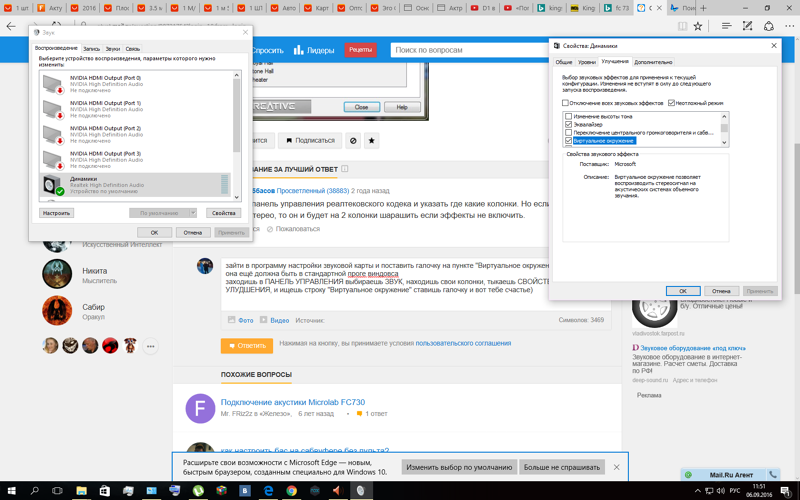The height and width of the screenshot is (500, 800).
Task: Show hidden tray icons chevron
Action: pyautogui.click(x=697, y=491)
